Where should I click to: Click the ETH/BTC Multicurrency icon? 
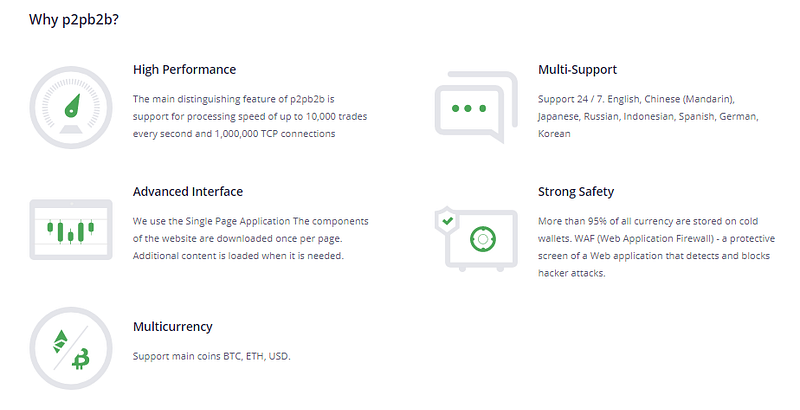[x=71, y=348]
